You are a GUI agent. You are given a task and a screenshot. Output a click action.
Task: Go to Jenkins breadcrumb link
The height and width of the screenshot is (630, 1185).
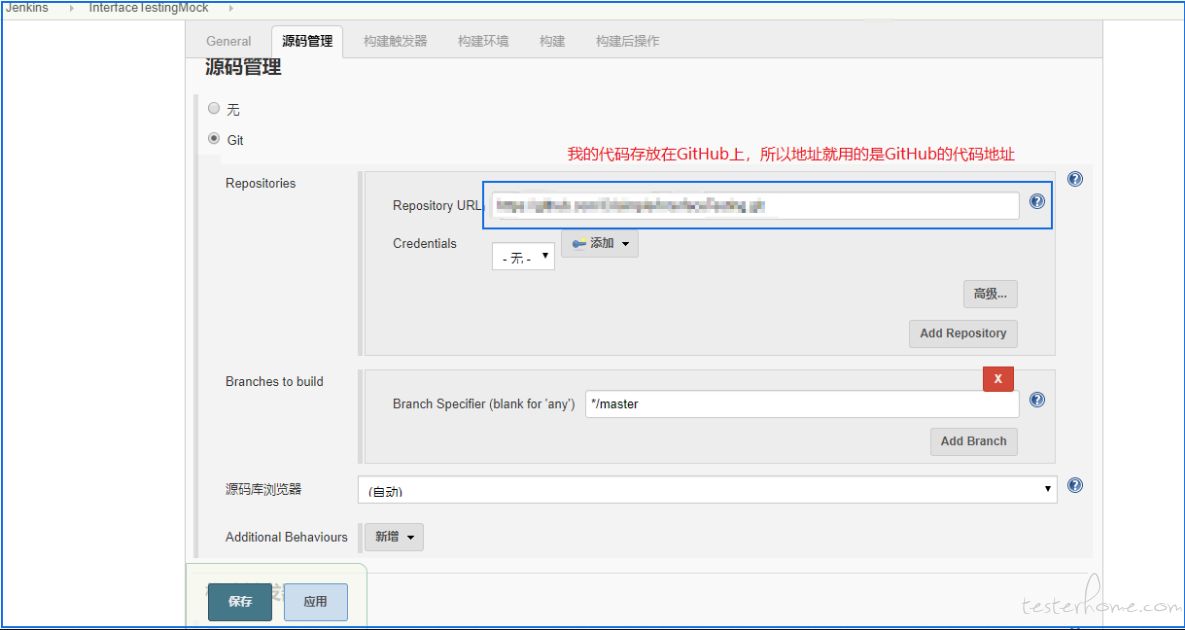click(x=26, y=8)
